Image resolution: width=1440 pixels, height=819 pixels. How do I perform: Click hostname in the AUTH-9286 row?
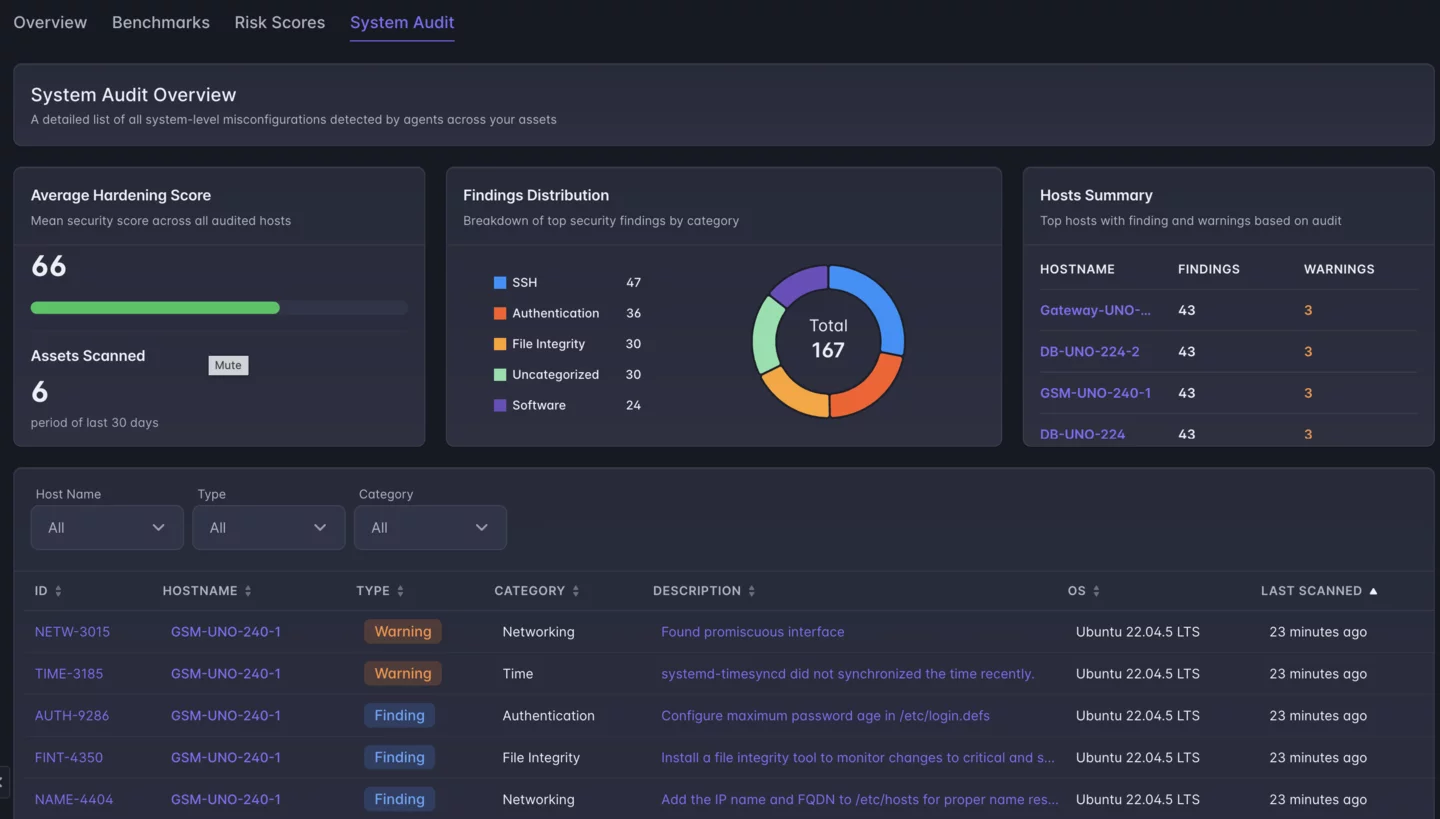click(226, 716)
